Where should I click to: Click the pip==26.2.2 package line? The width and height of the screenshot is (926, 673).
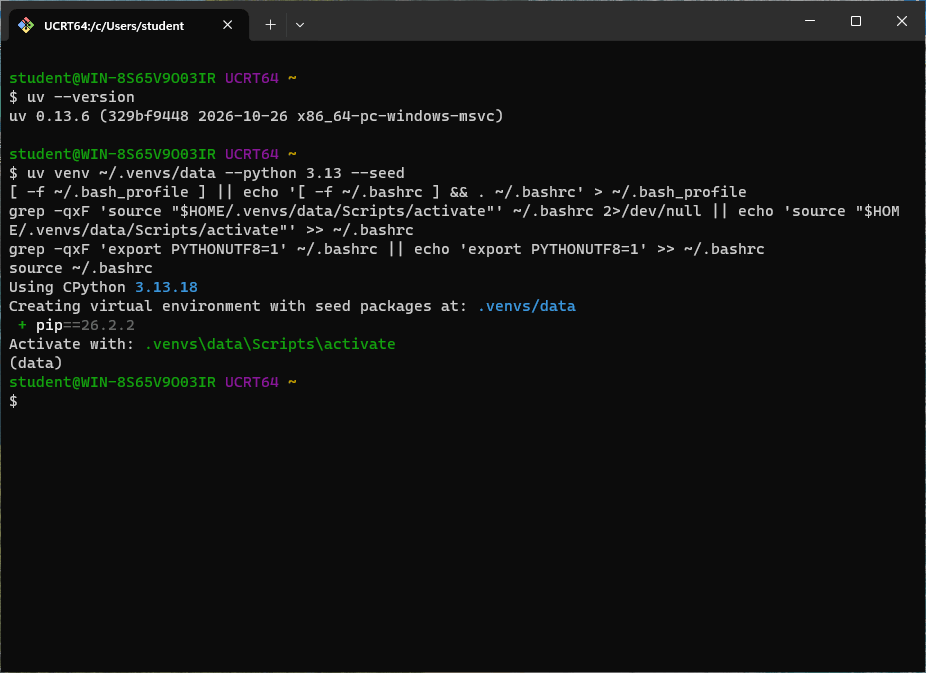tap(76, 325)
